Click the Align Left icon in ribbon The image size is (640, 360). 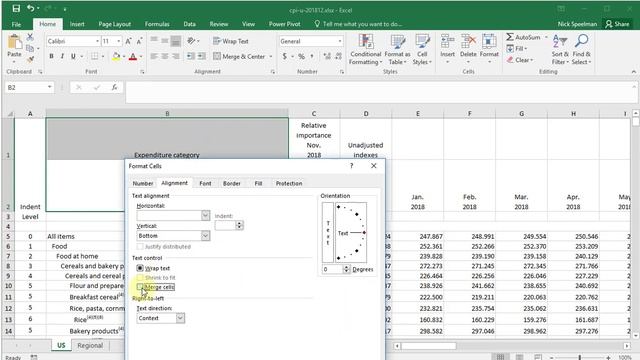pos(154,56)
